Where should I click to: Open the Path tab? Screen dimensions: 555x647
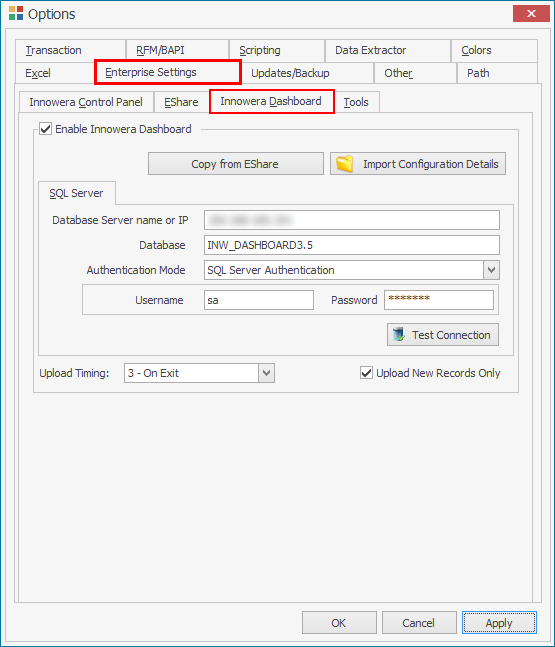[498, 73]
